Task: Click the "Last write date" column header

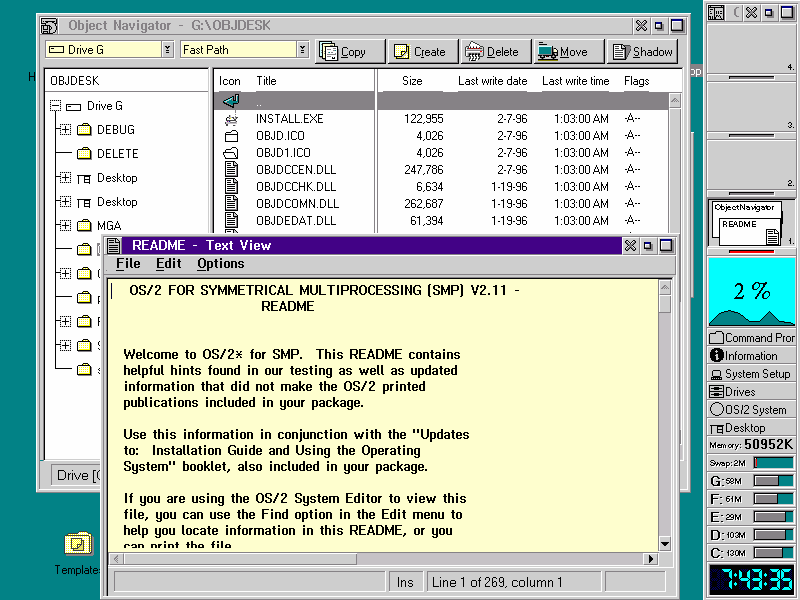Action: click(x=492, y=81)
